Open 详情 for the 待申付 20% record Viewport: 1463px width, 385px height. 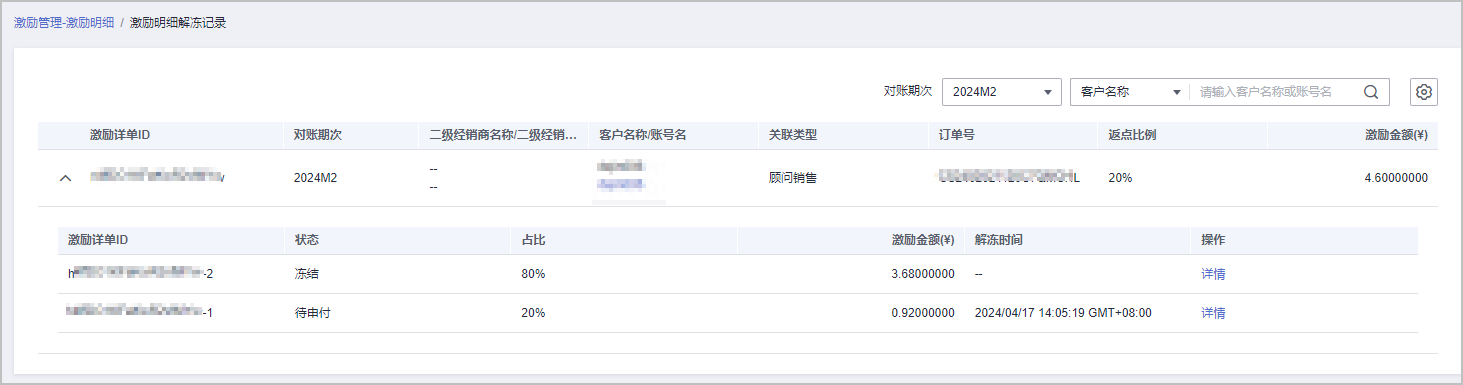click(1213, 313)
